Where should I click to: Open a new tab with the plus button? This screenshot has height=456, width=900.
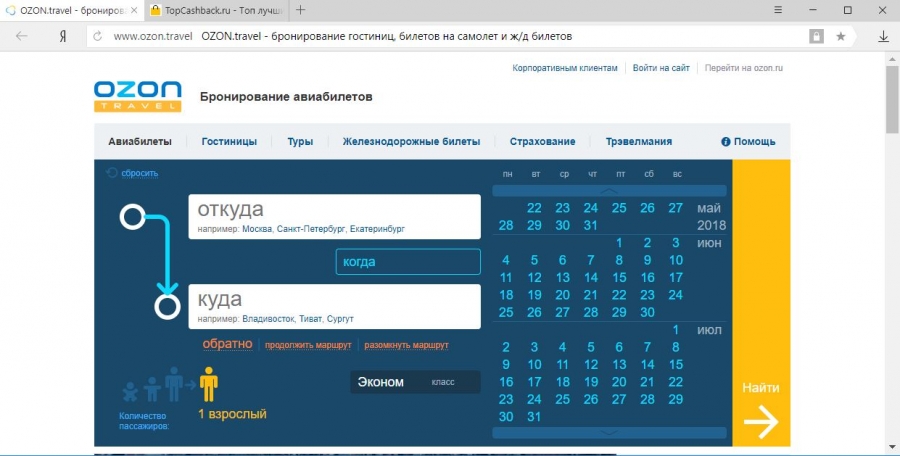pos(300,10)
